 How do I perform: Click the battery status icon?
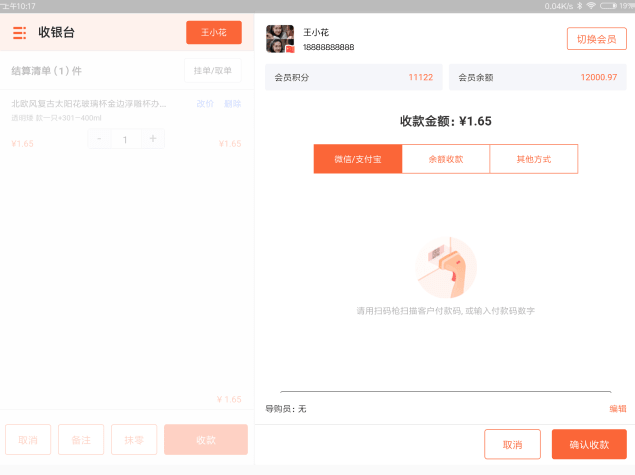608,6
